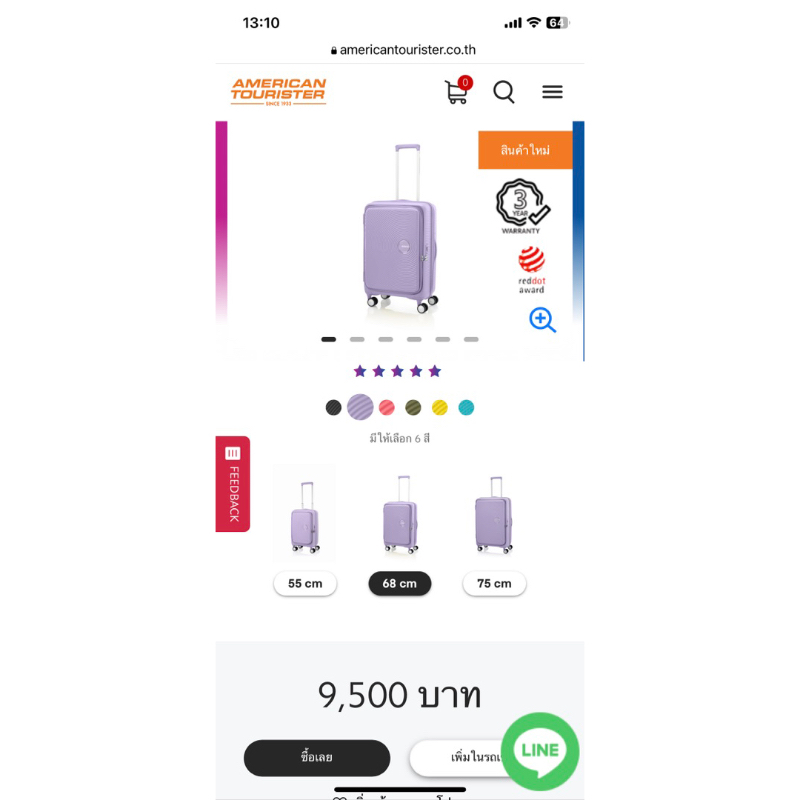Open the LINE chat widget
This screenshot has width=800, height=800.
(540, 752)
